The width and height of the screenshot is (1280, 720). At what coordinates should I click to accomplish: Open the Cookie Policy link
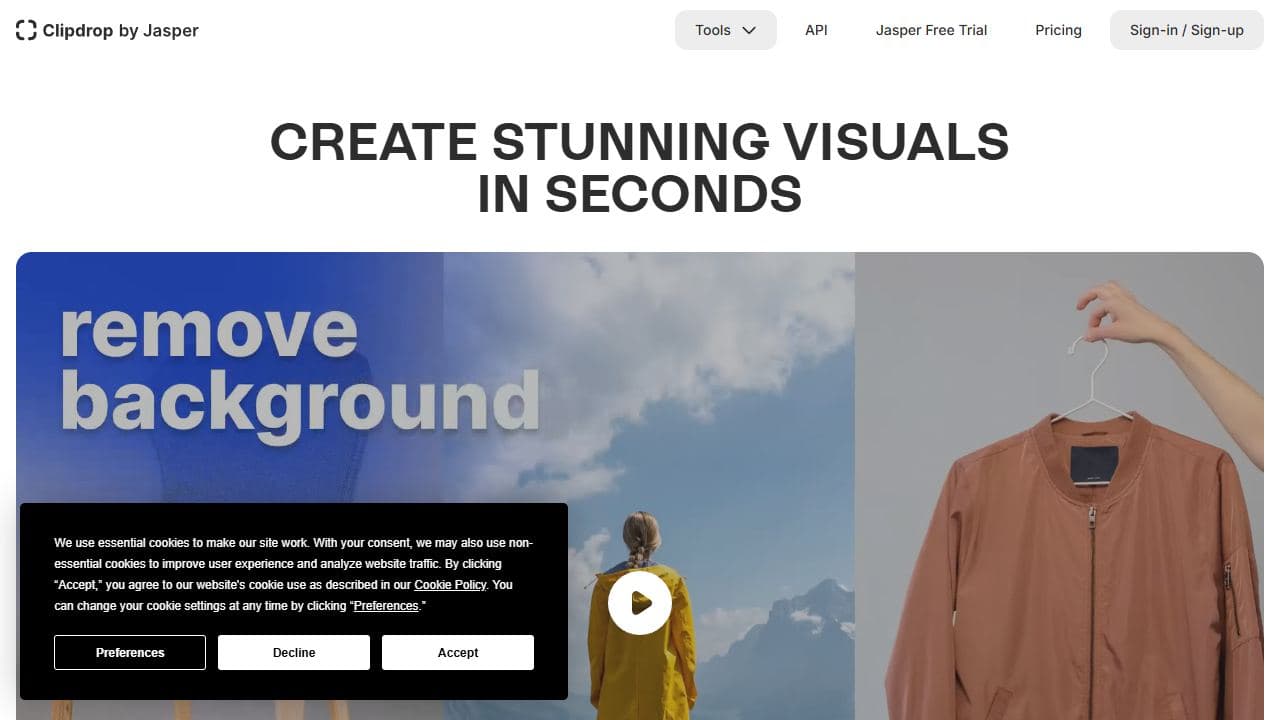(x=450, y=585)
